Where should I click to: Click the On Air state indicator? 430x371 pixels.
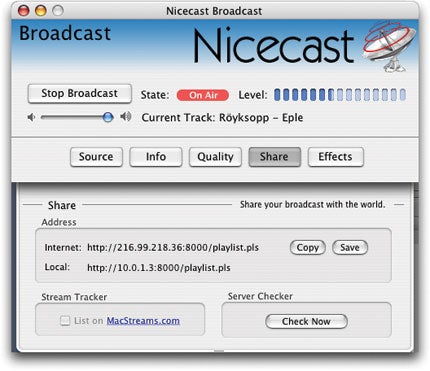tap(203, 95)
